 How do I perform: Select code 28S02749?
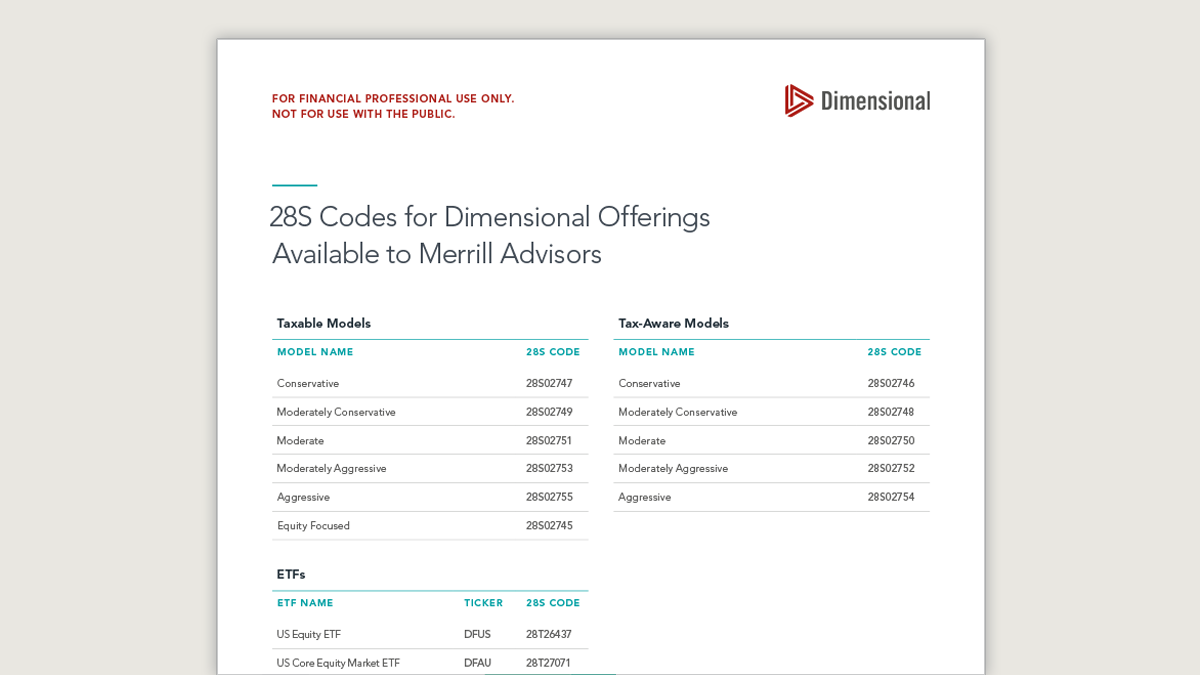pos(549,412)
